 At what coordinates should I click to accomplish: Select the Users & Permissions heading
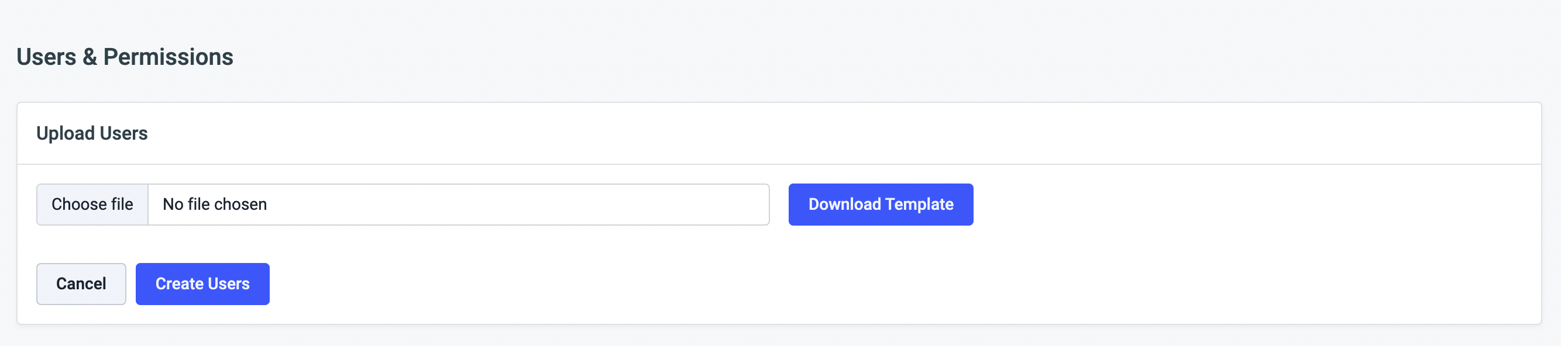[125, 57]
